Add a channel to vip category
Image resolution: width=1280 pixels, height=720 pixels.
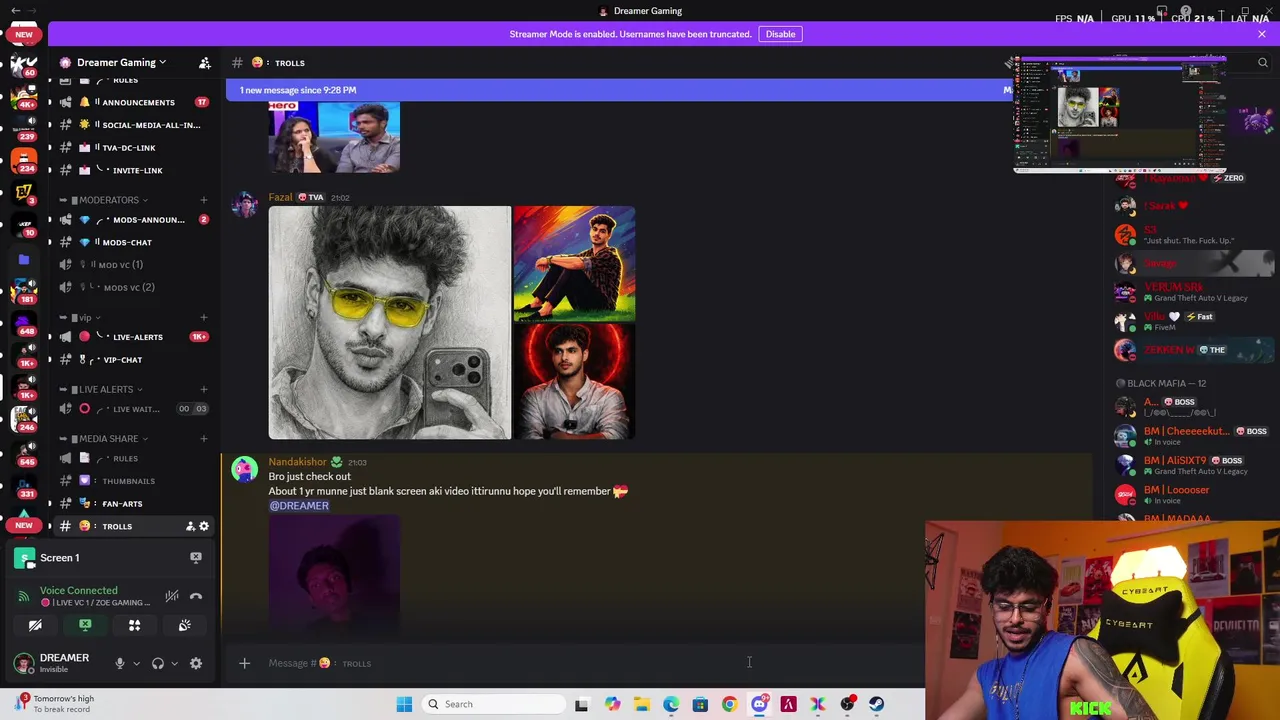click(204, 318)
